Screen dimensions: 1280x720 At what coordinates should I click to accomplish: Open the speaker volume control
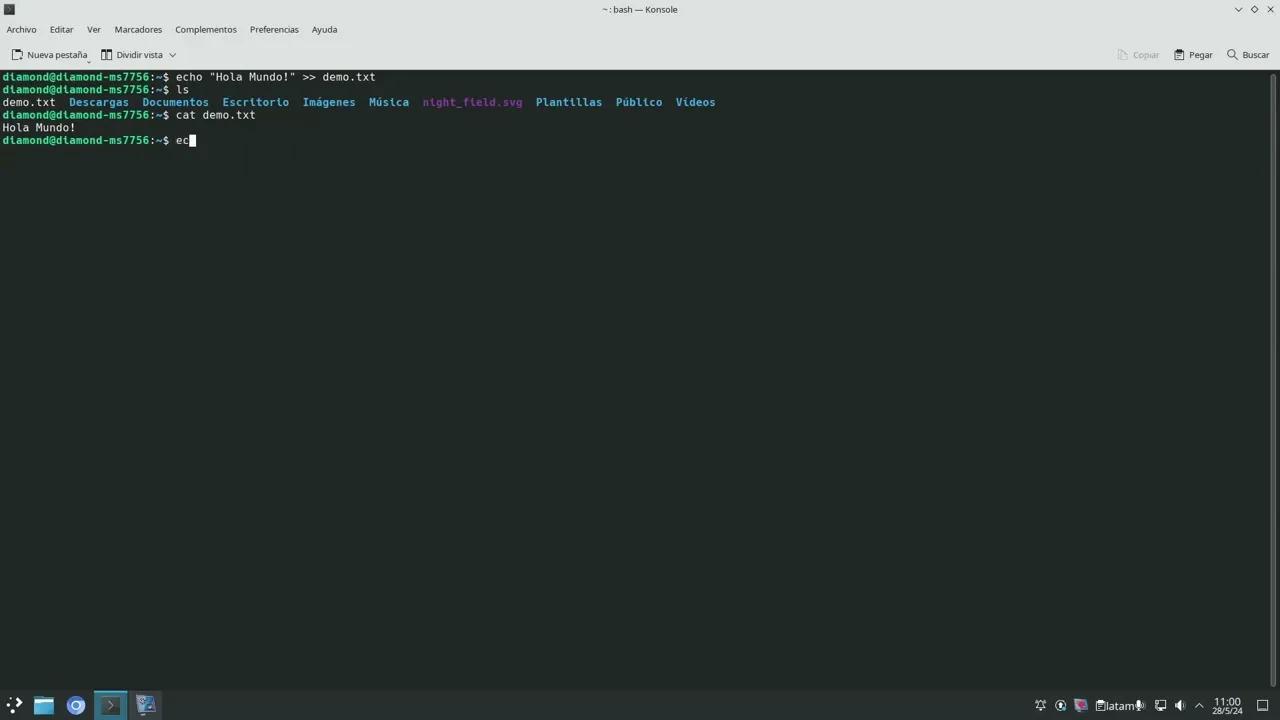tap(1180, 705)
